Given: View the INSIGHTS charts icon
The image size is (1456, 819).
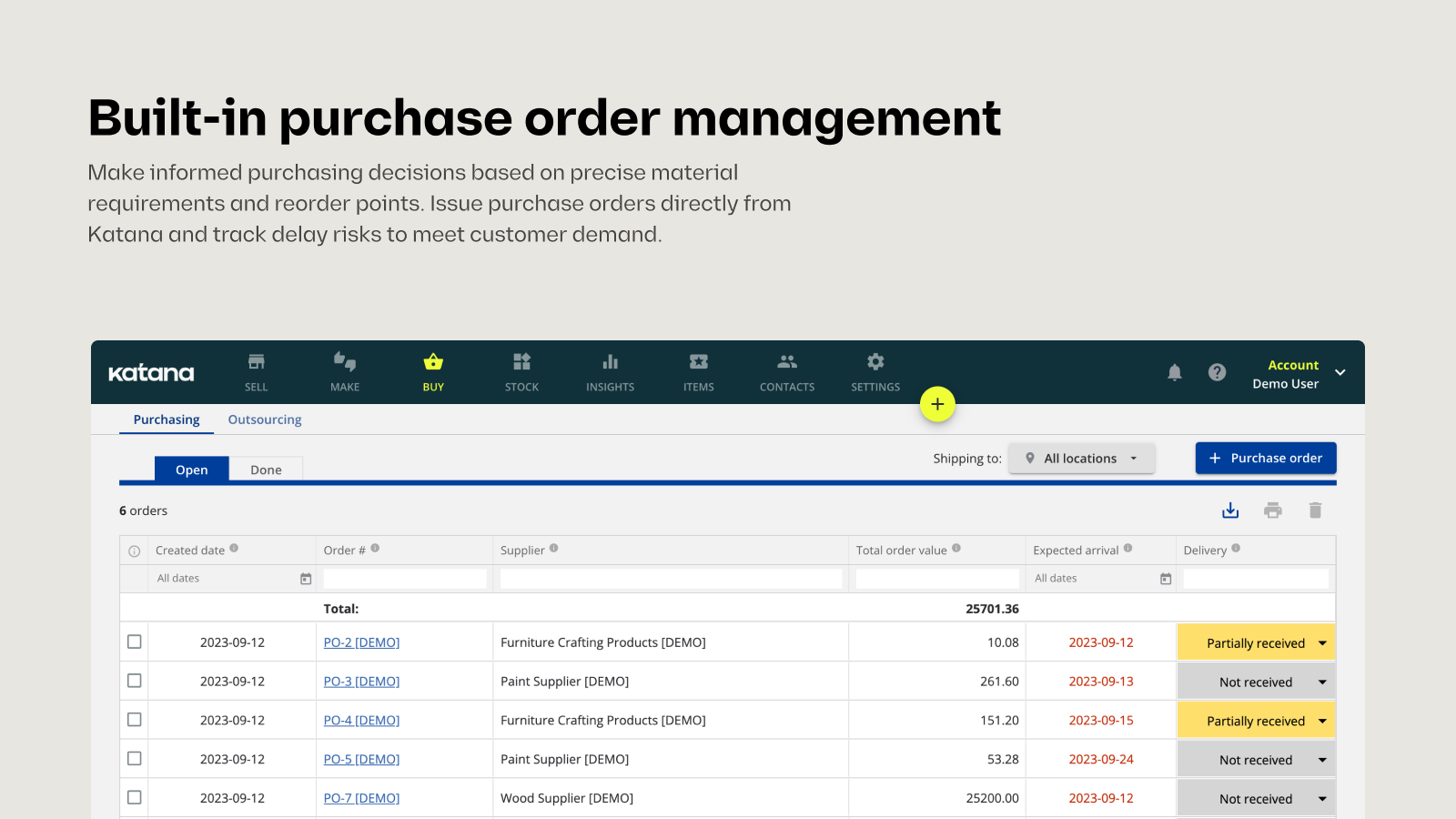Looking at the screenshot, I should point(609,360).
